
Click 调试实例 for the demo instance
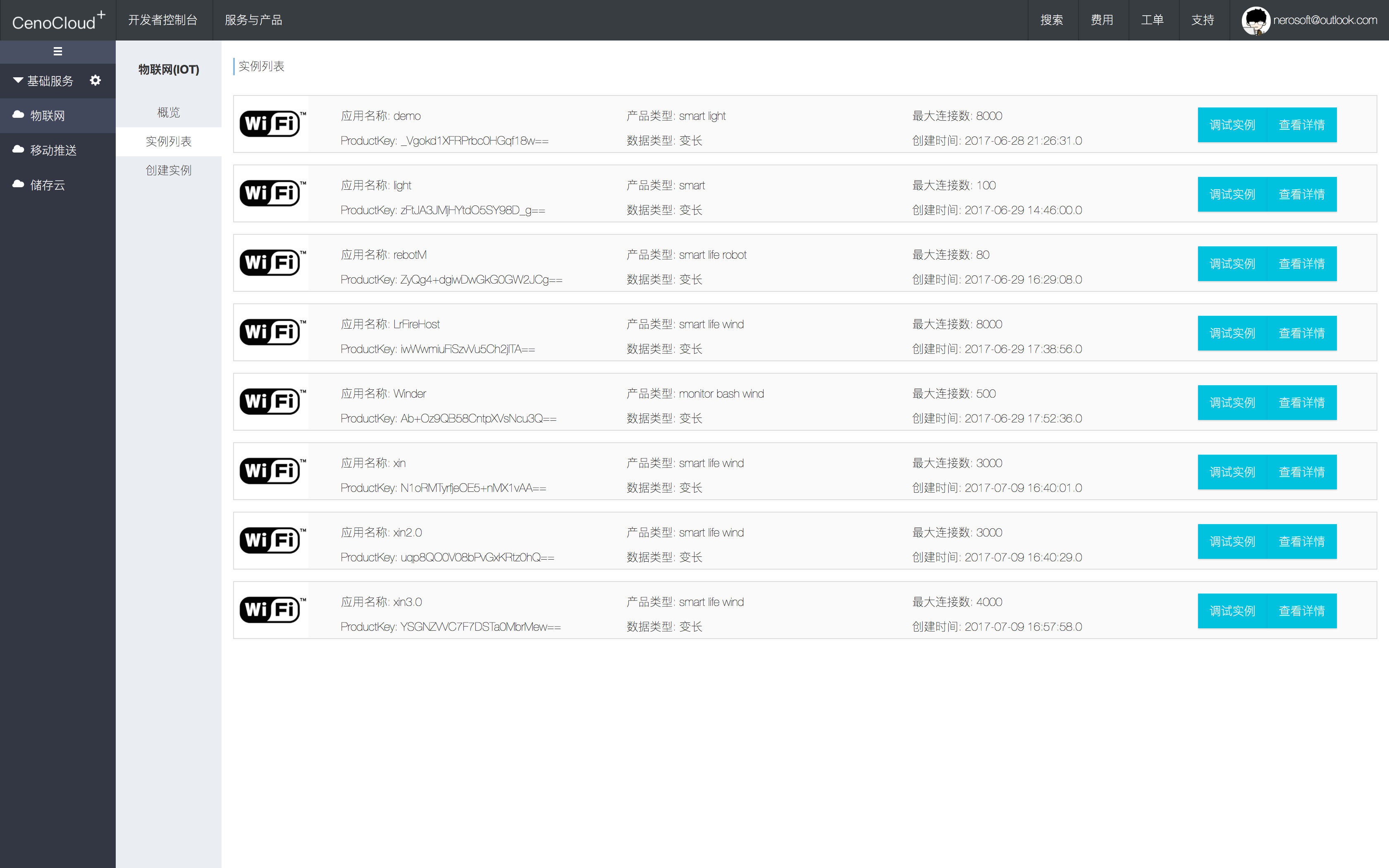tap(1232, 124)
